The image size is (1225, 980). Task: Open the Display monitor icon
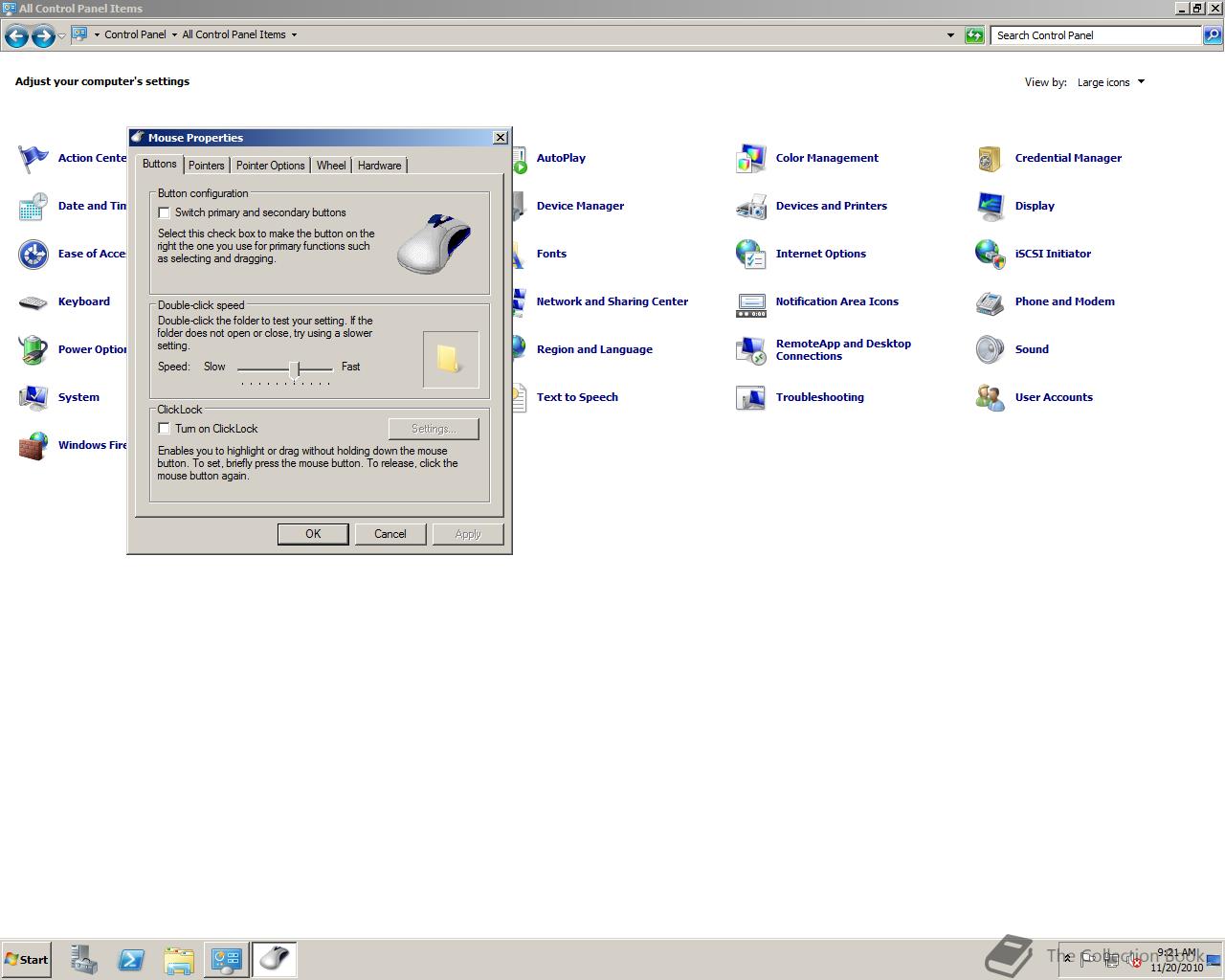coord(991,206)
